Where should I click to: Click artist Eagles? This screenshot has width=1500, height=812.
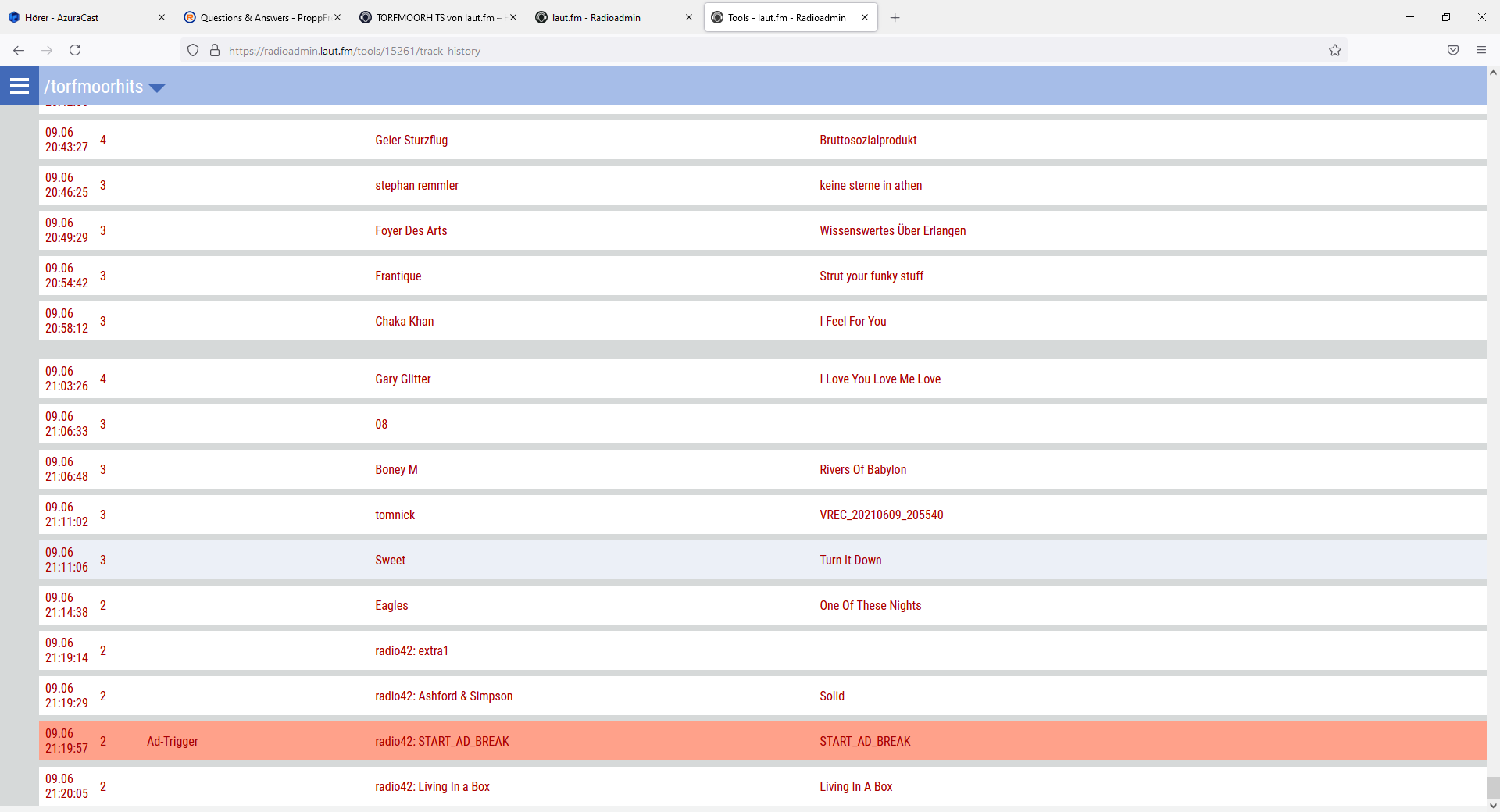[391, 606]
